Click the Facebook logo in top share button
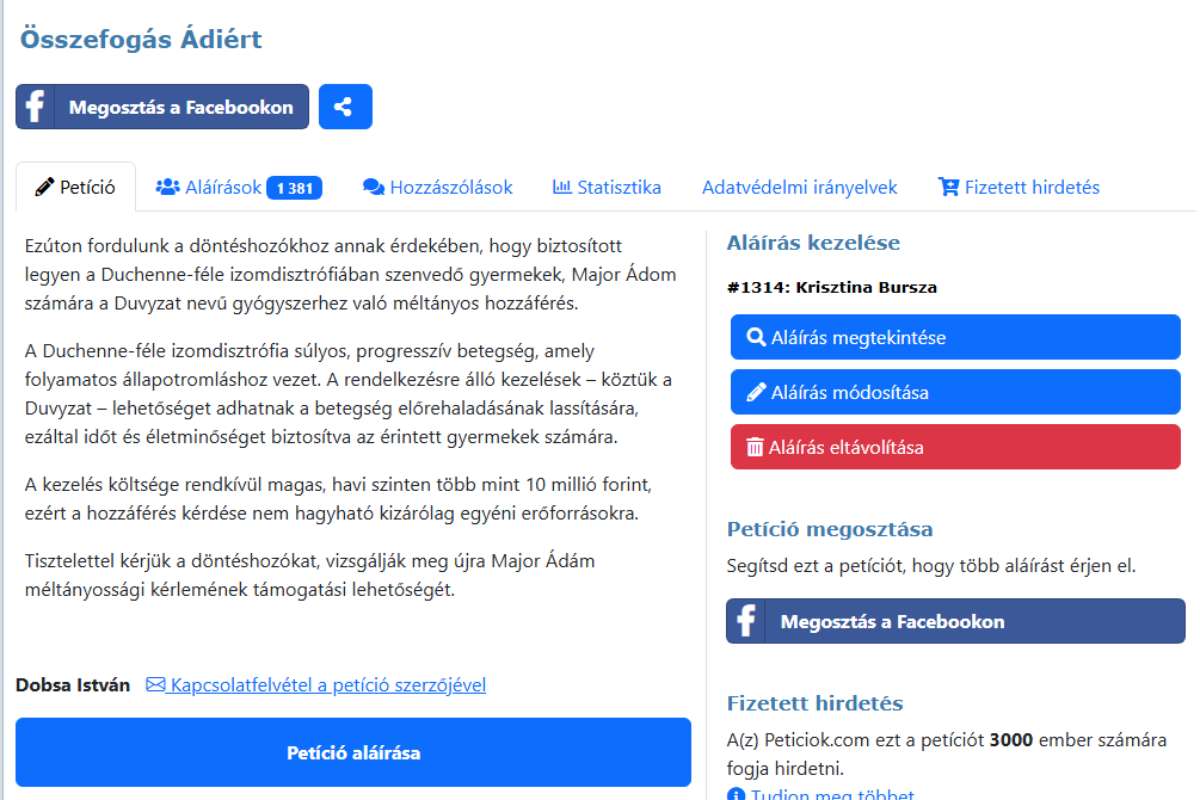The height and width of the screenshot is (800, 1200). point(35,107)
